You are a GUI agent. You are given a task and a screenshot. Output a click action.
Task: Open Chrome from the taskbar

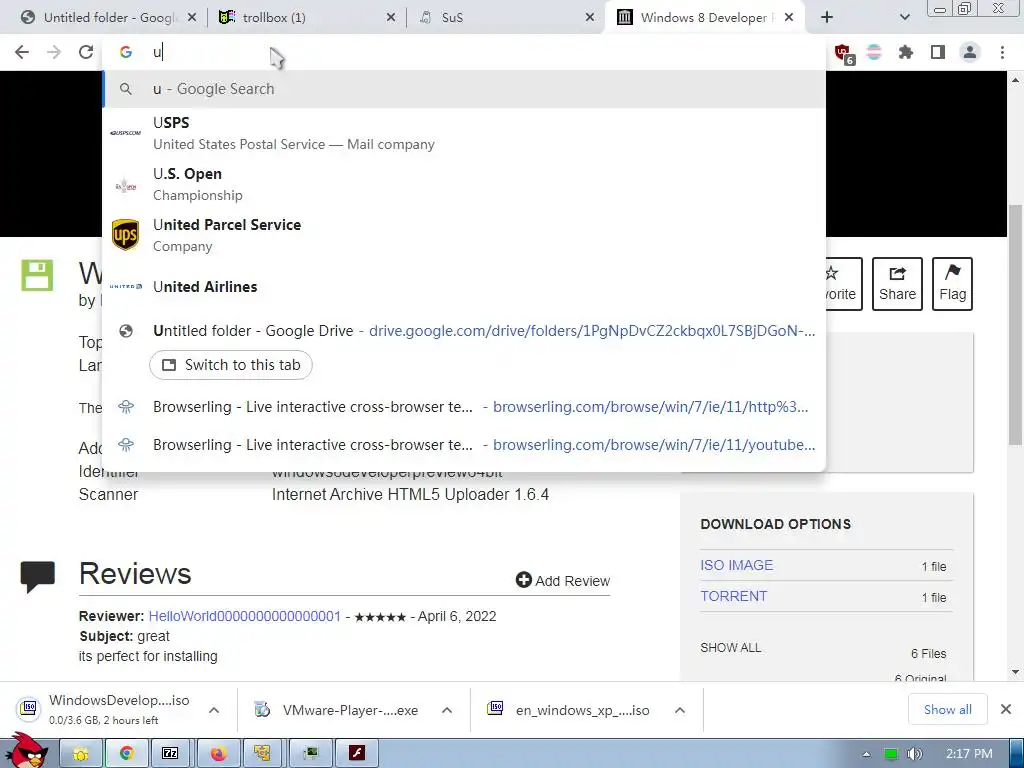tap(126, 753)
